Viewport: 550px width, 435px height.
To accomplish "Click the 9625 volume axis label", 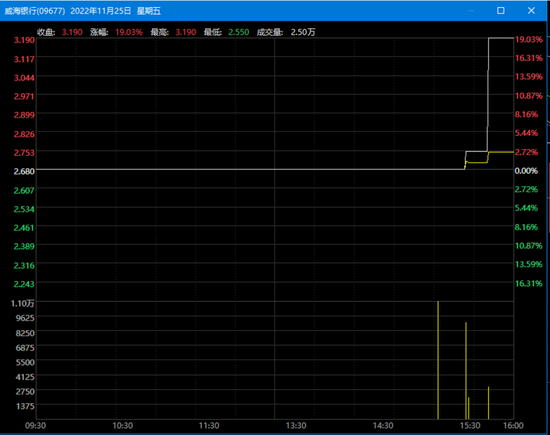I will [x=25, y=318].
